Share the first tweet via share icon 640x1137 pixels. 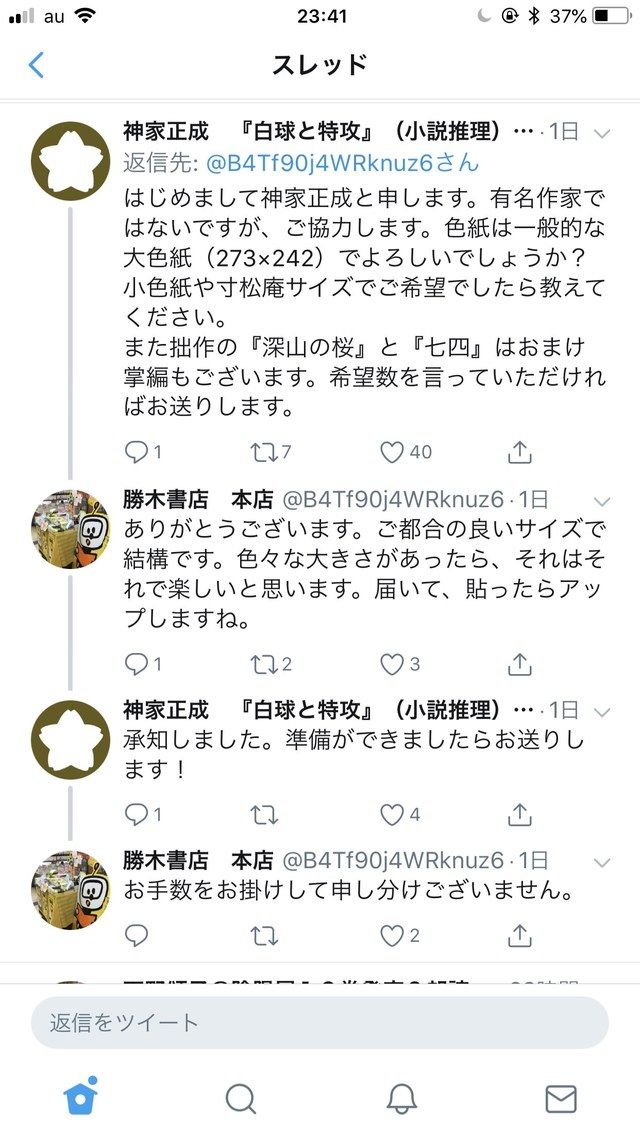coord(519,452)
